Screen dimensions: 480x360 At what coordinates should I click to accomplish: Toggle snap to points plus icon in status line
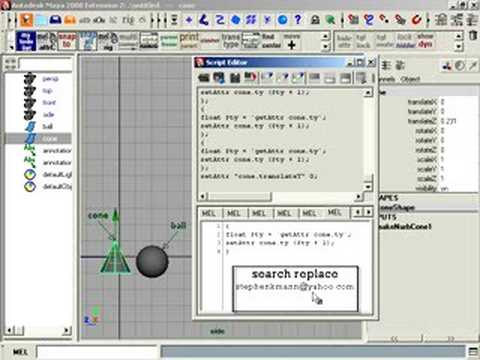(x=189, y=20)
